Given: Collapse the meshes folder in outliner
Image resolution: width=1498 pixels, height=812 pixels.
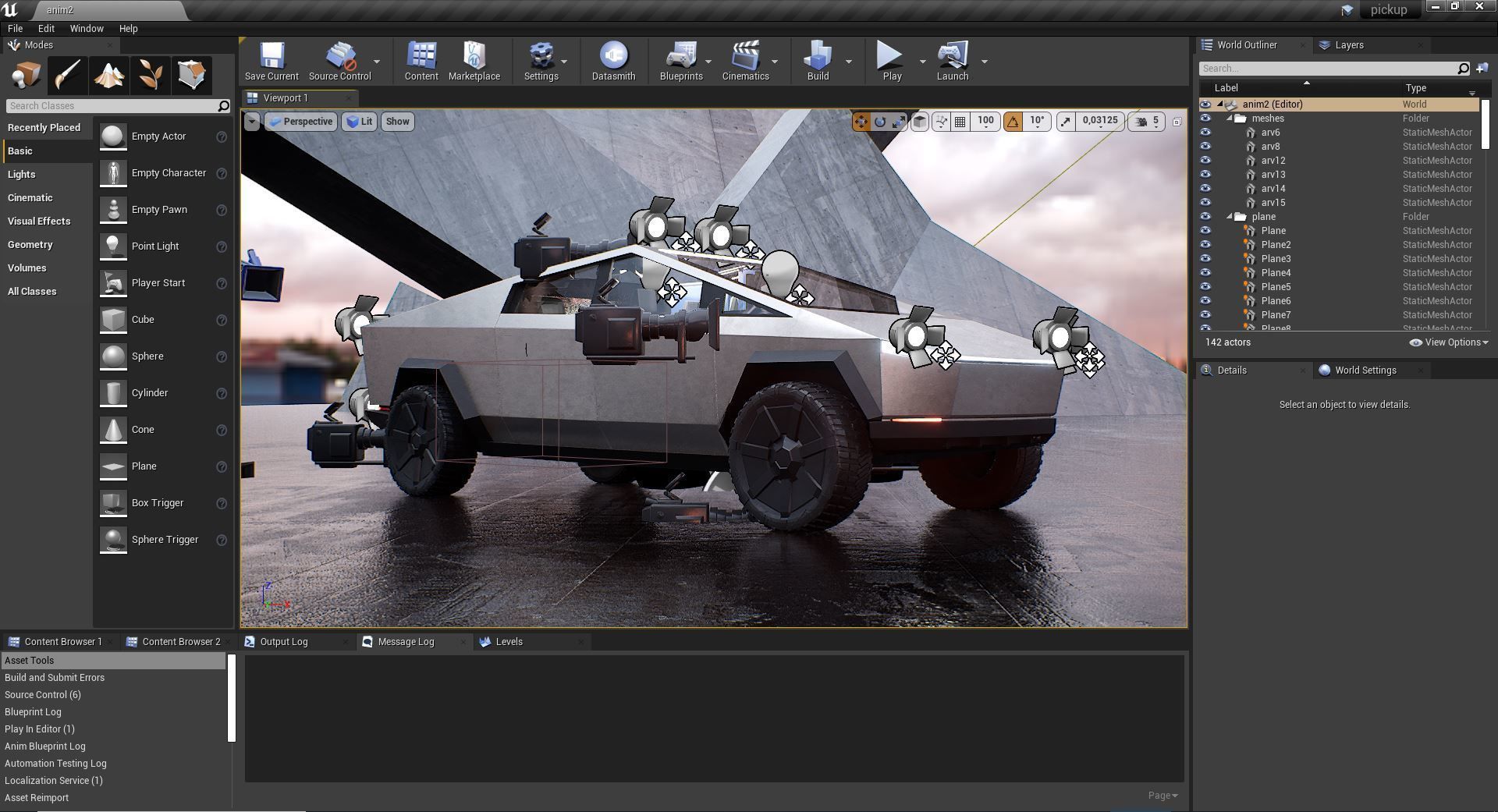Looking at the screenshot, I should (1230, 119).
